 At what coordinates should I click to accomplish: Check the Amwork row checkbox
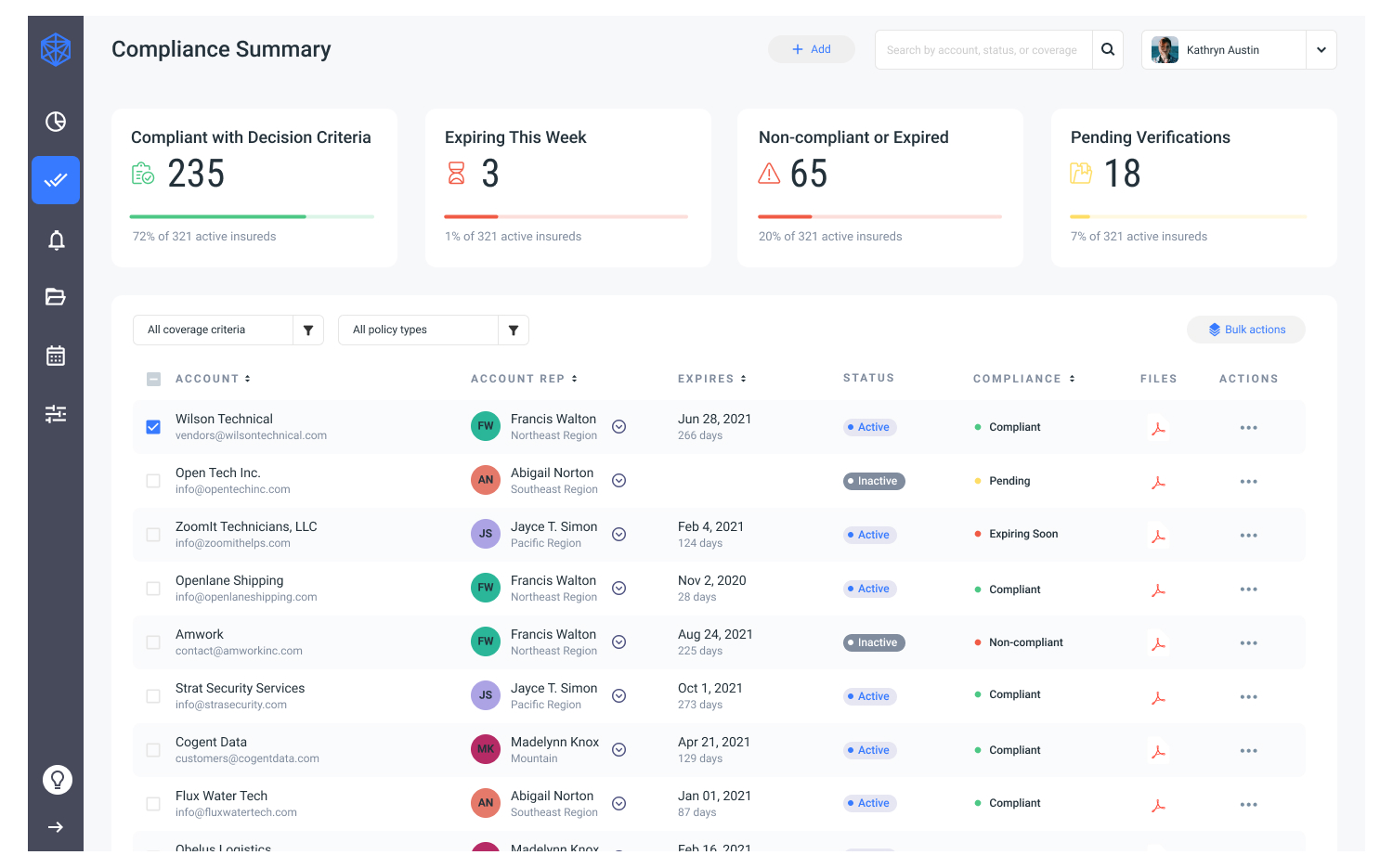click(153, 642)
